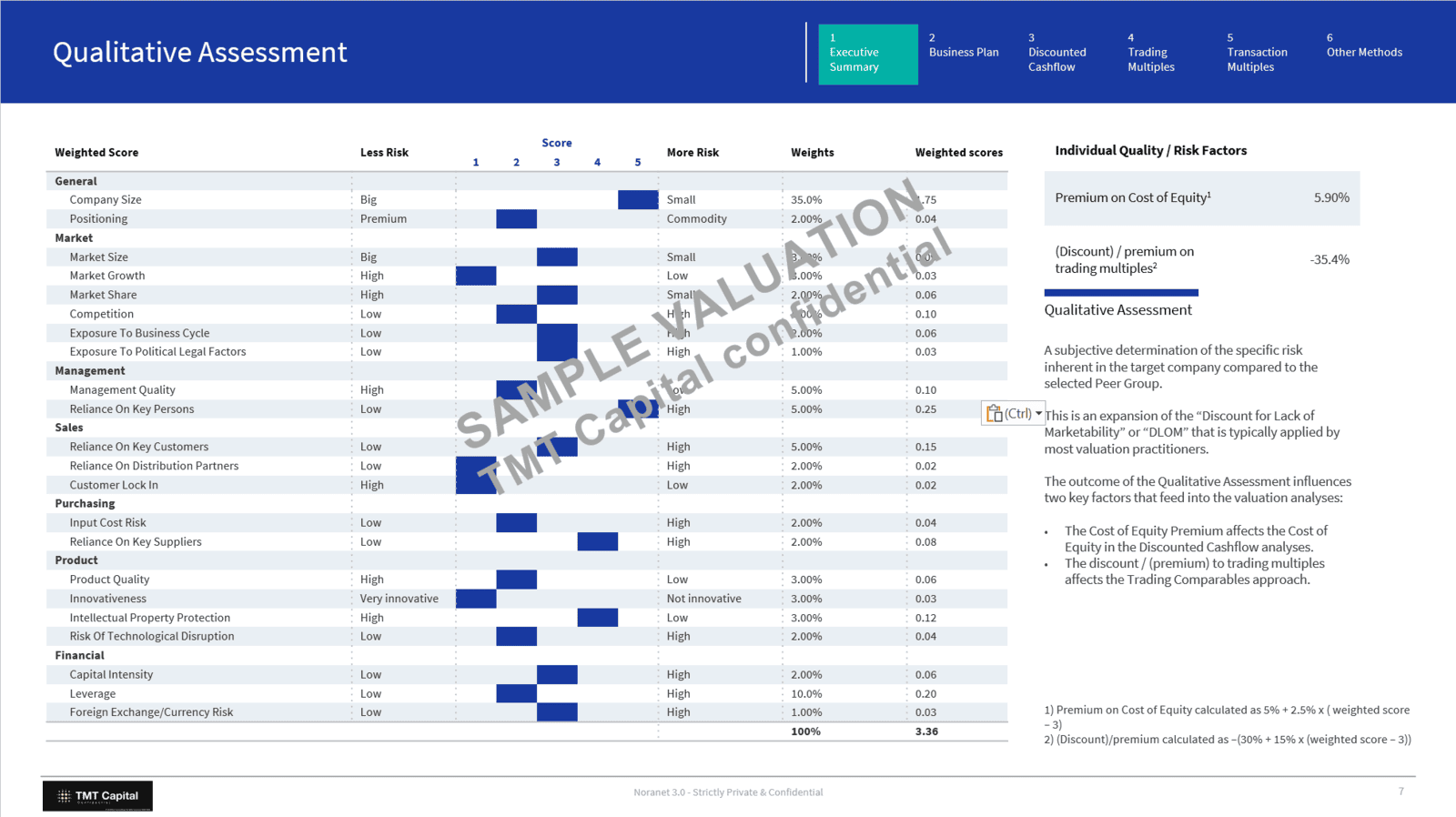The height and width of the screenshot is (817, 1456).
Task: Go to the Trading Multiples tab
Action: [x=1150, y=54]
